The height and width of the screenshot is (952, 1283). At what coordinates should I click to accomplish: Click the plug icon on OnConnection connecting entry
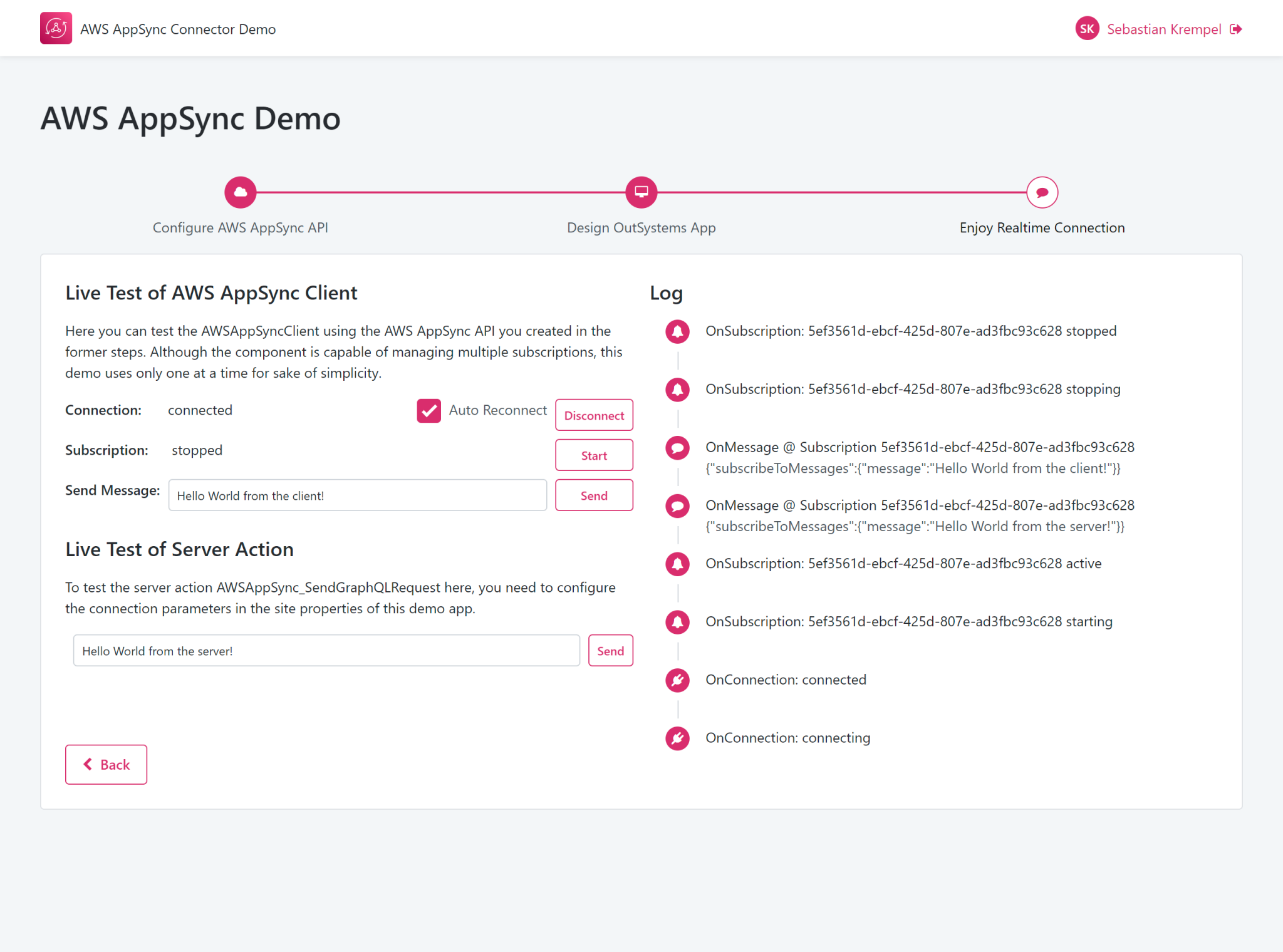coord(677,738)
